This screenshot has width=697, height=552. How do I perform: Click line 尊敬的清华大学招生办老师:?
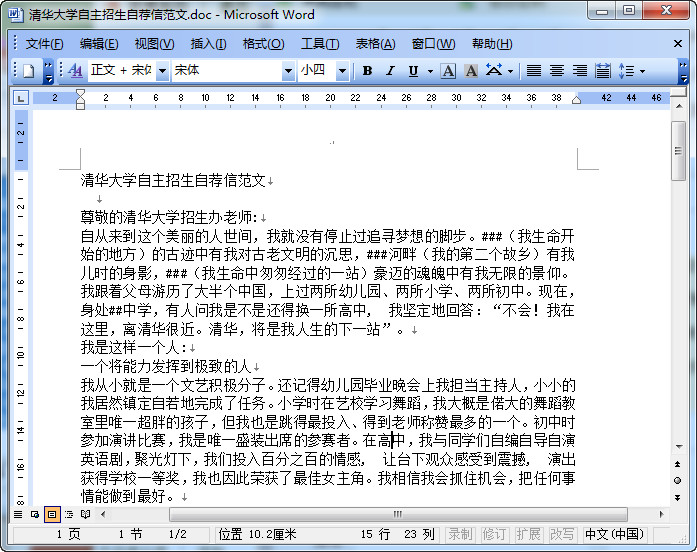(x=169, y=218)
